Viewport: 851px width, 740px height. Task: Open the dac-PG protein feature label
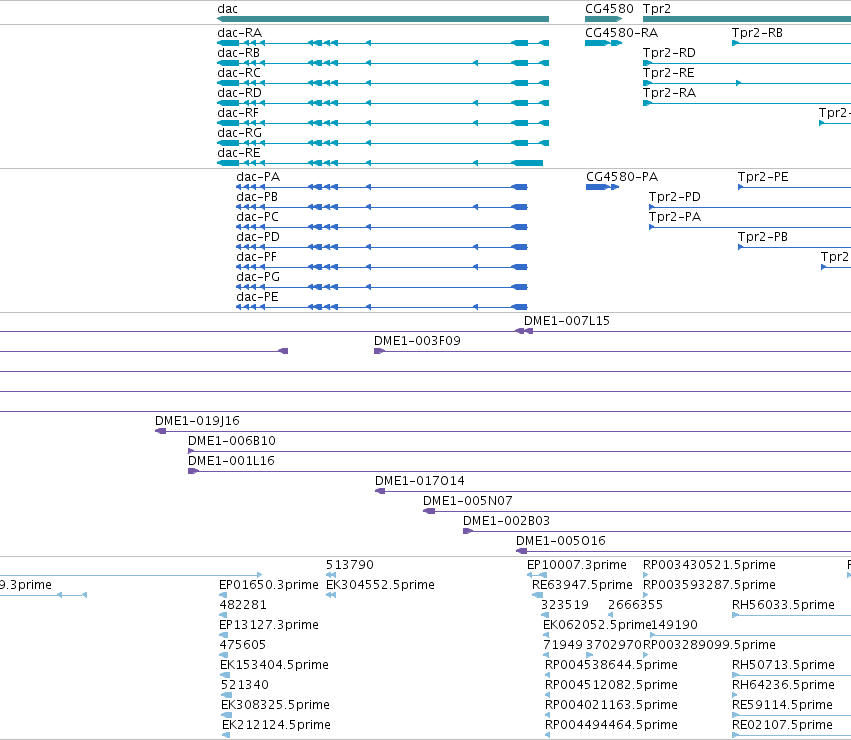258,277
